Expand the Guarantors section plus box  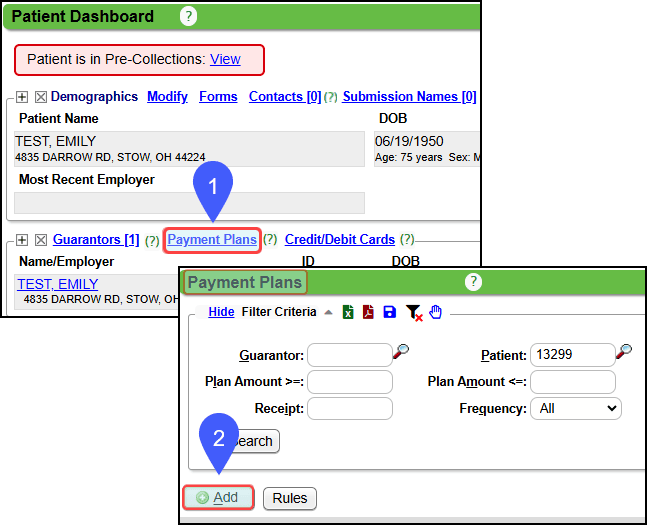point(22,240)
